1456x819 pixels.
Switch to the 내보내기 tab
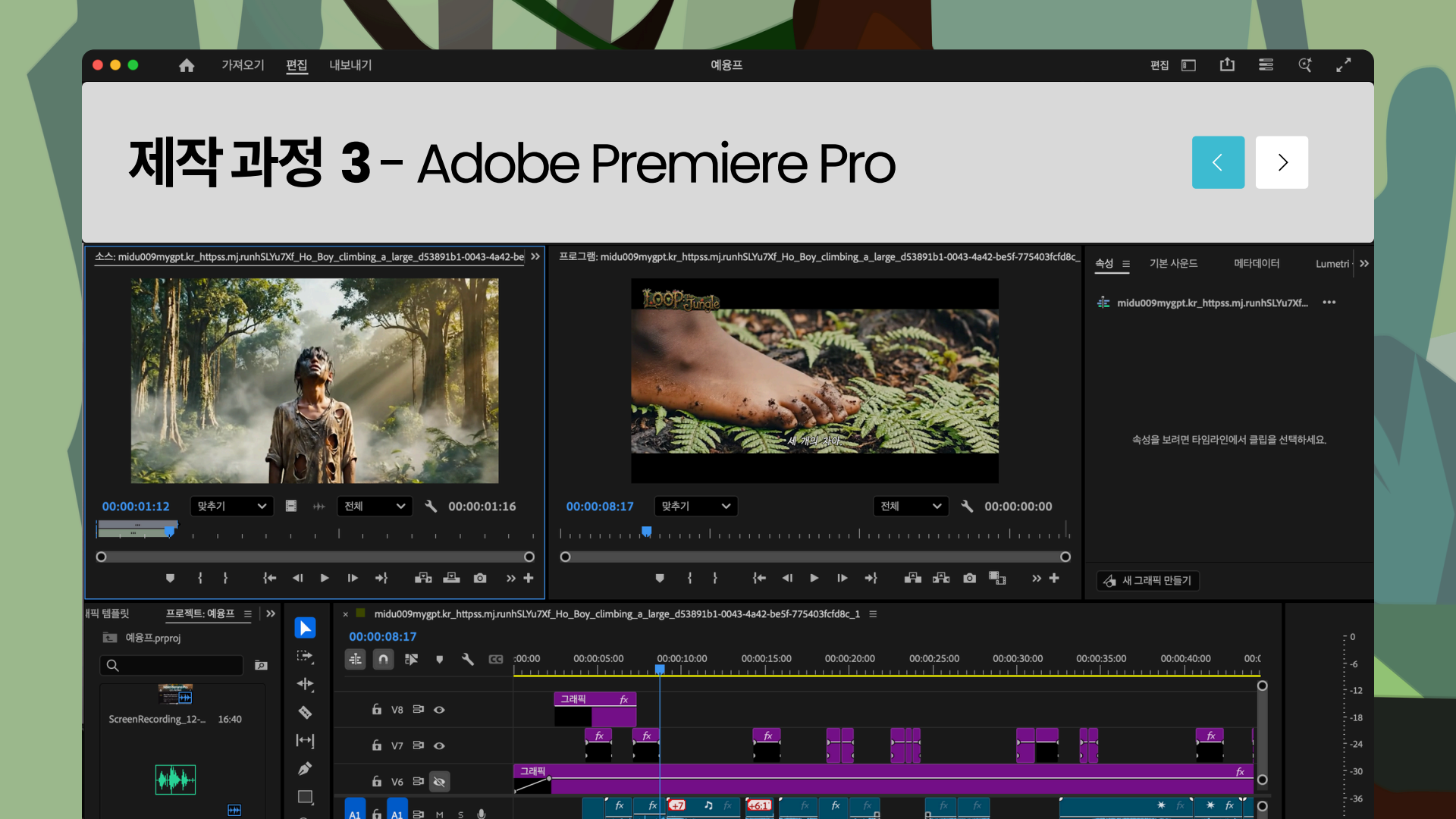coord(350,65)
